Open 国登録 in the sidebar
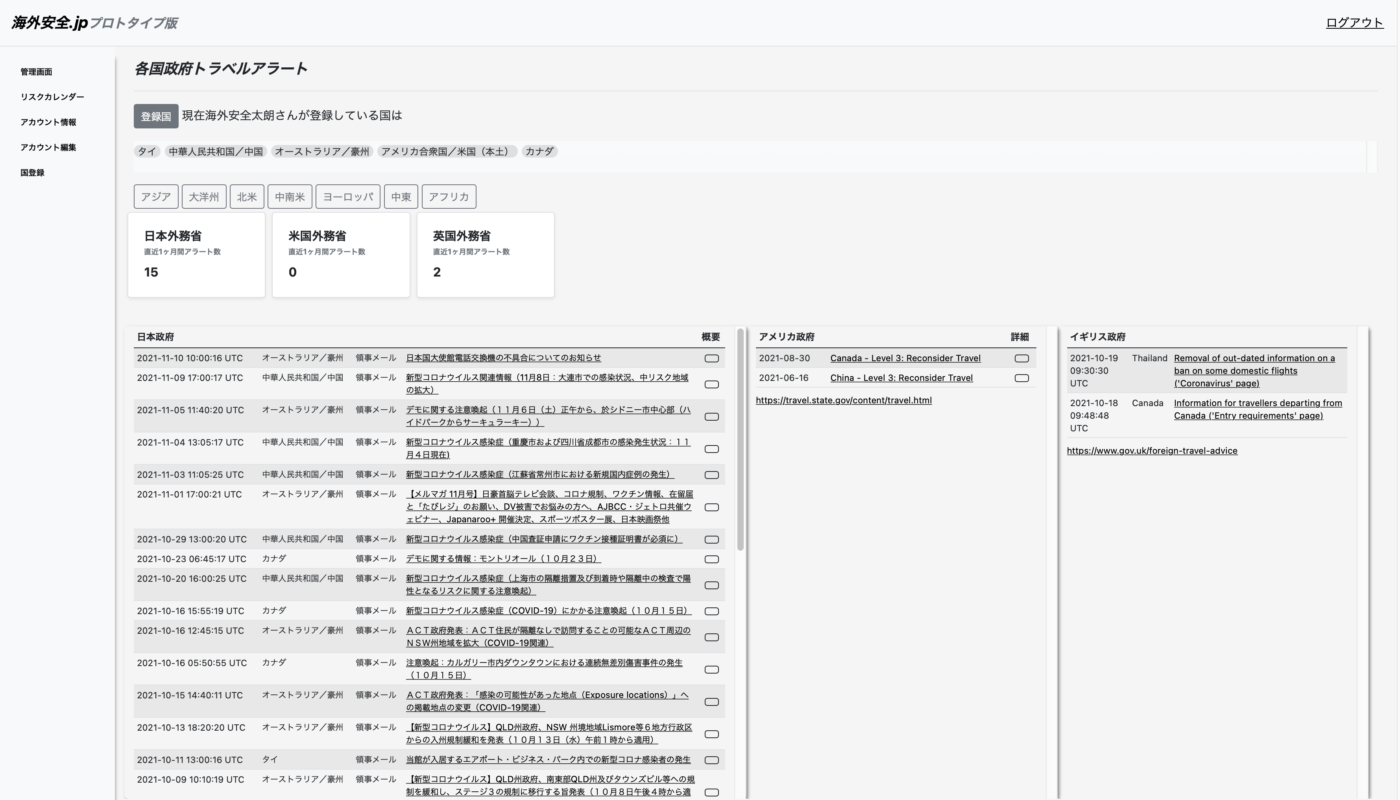The image size is (1400, 800). [32, 172]
